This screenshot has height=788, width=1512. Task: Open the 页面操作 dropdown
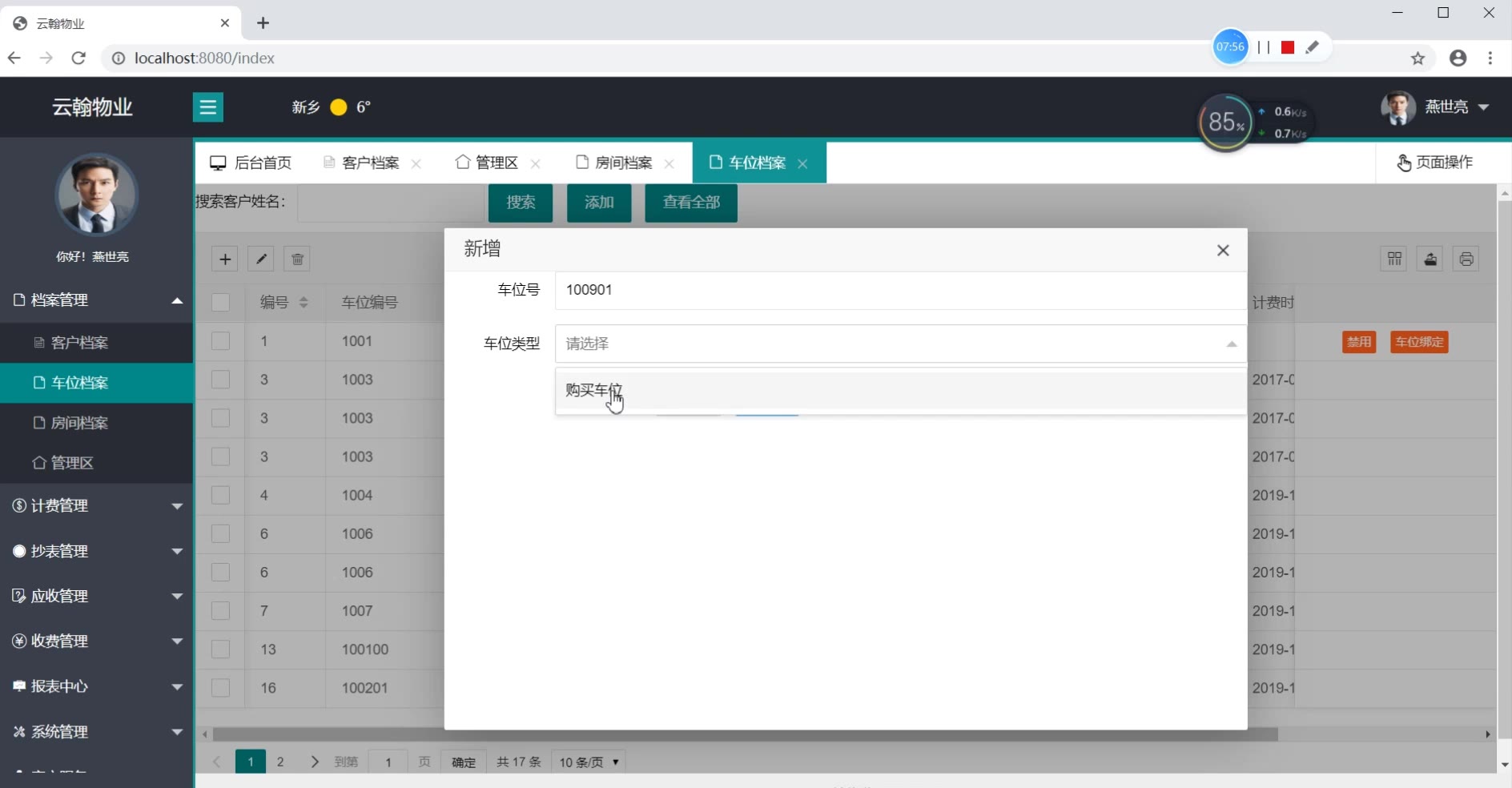tap(1436, 163)
